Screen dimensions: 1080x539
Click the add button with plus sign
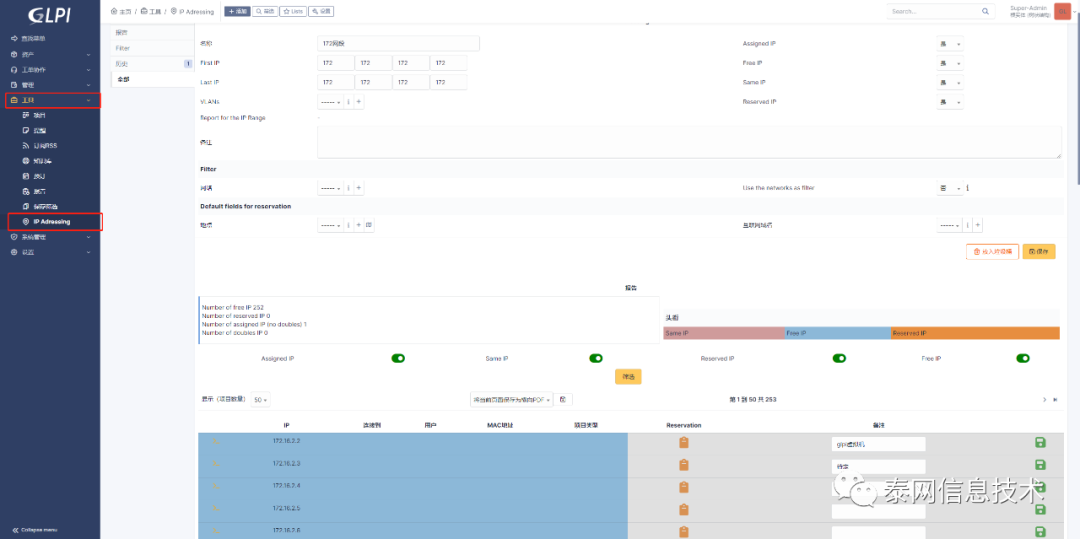pyautogui.click(x=237, y=12)
